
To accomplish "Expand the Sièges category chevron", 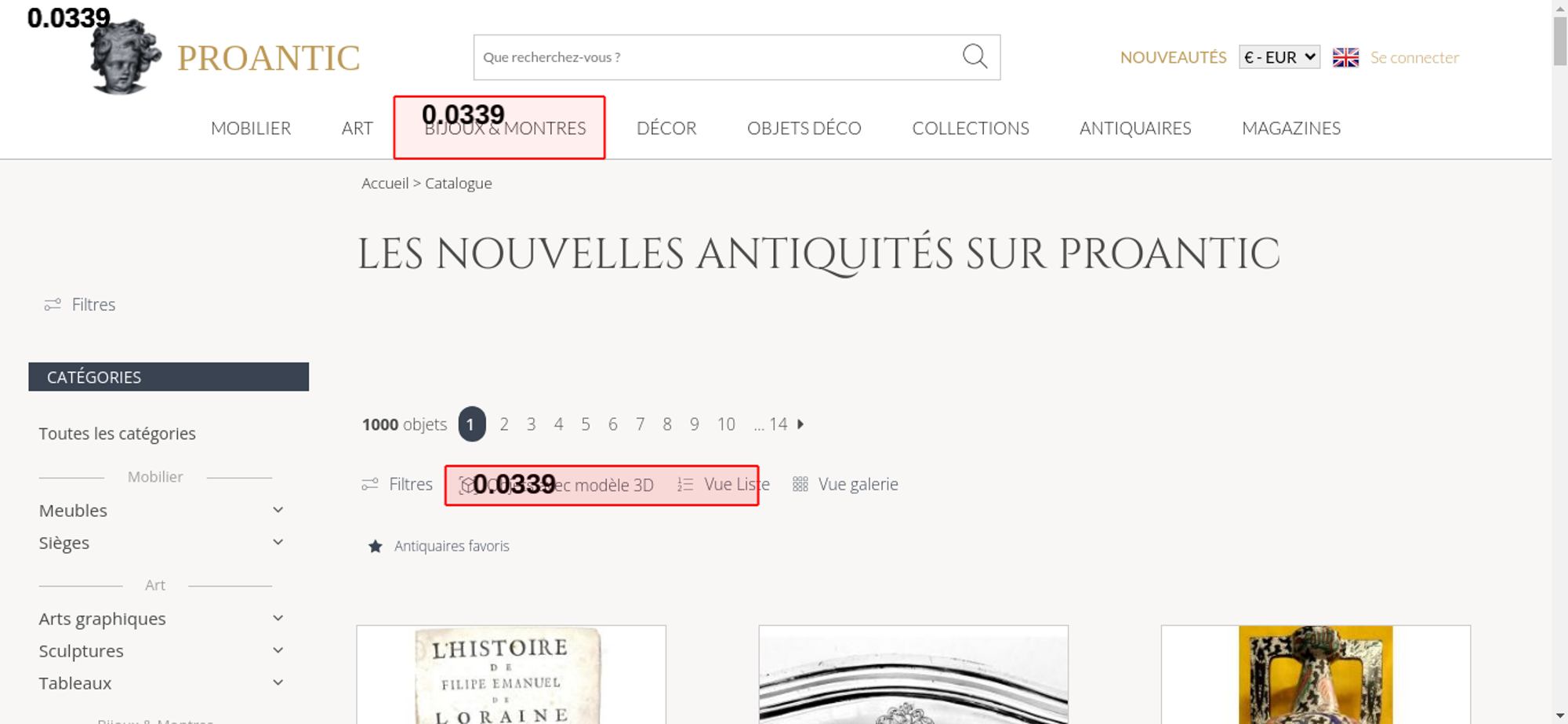I will point(278,543).
